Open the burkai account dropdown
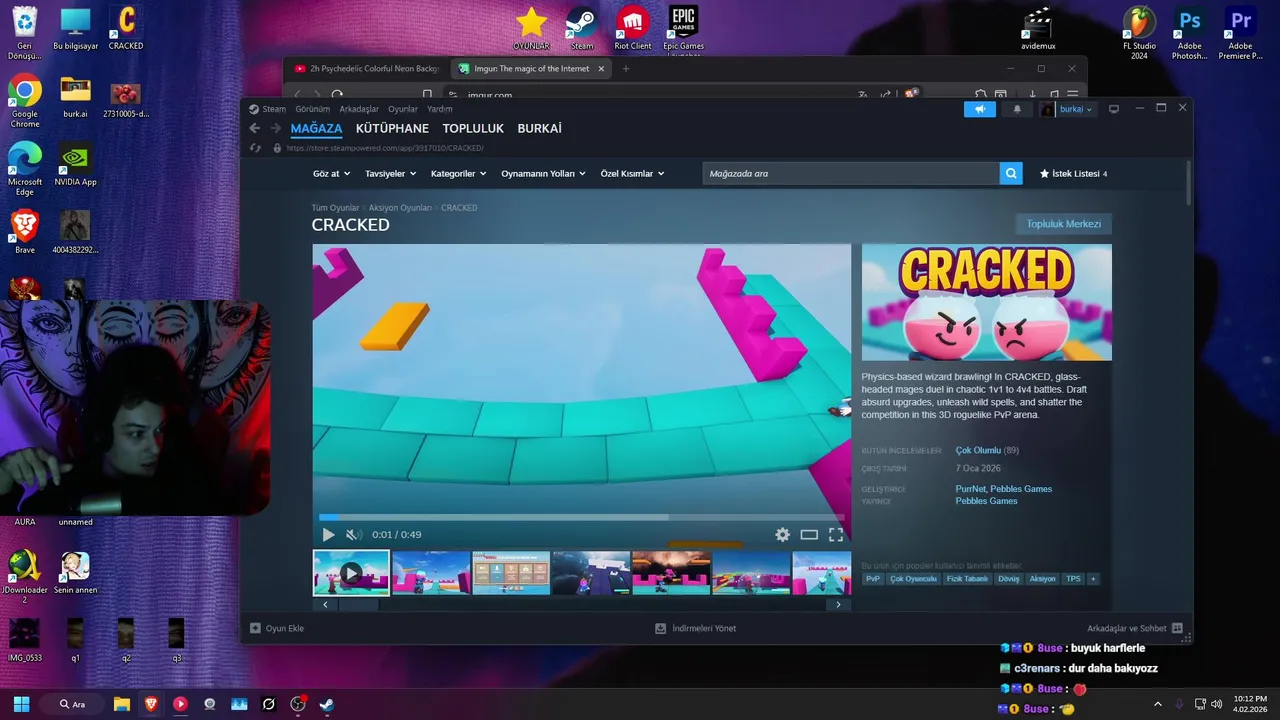 point(1067,109)
